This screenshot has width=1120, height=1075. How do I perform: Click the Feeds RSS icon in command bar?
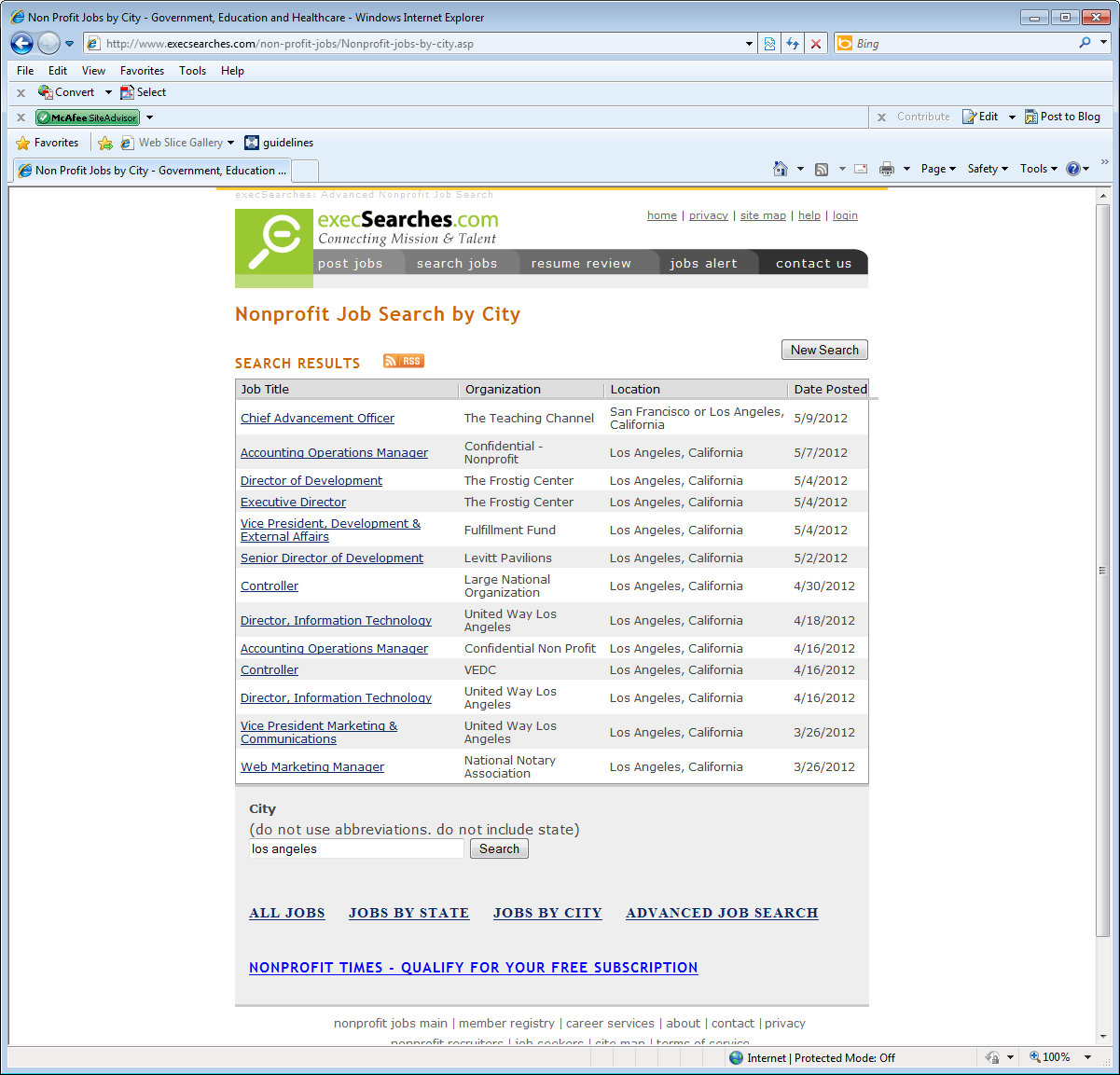click(x=822, y=169)
